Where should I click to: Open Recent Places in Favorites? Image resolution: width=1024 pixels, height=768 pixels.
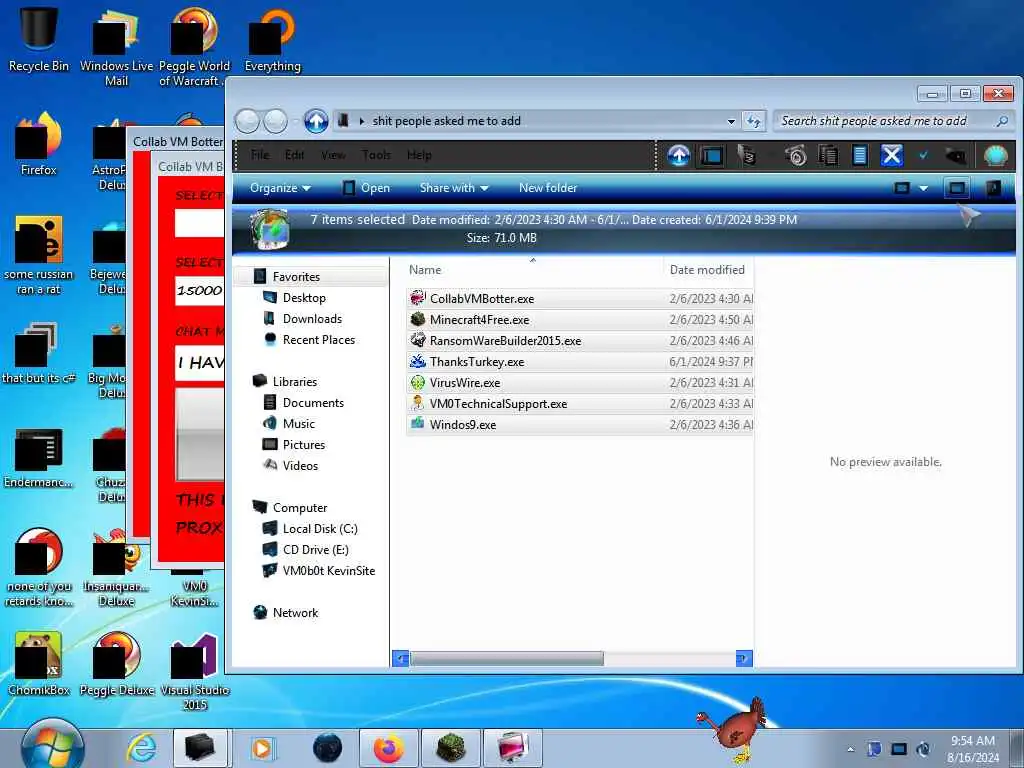[319, 340]
